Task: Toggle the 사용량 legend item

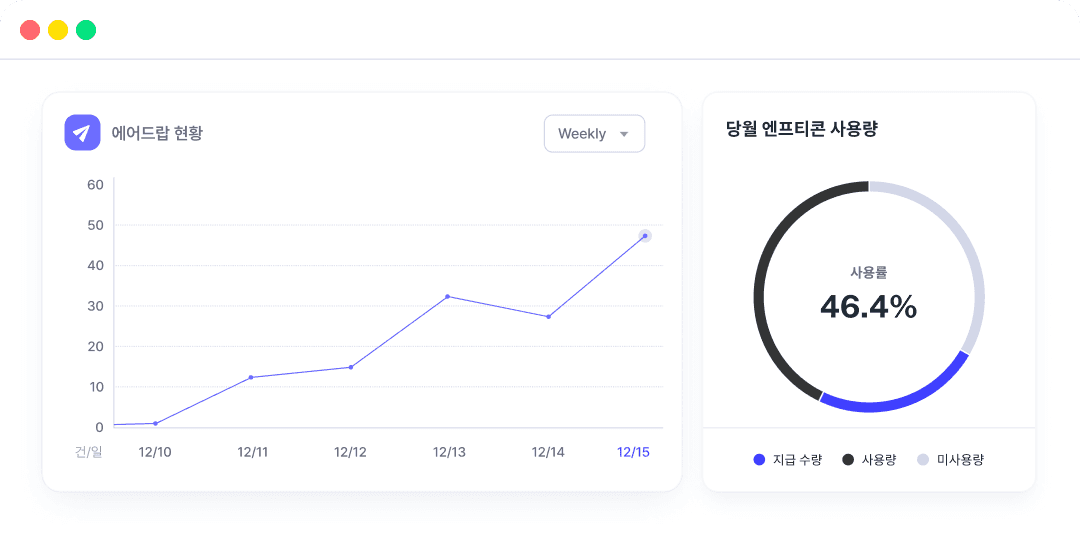Action: (870, 460)
